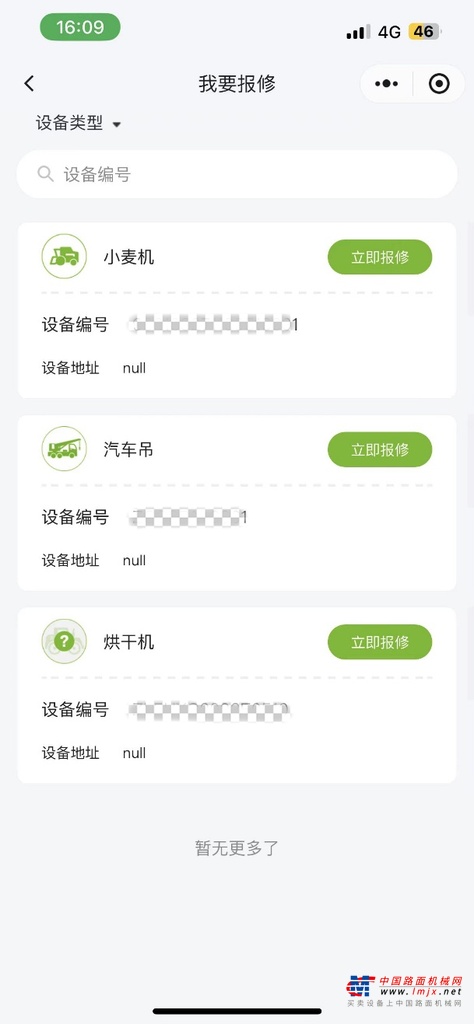Viewport: 474px width, 1024px height.
Task: Tap the question-mark icon for 烘干机
Action: pos(64,641)
